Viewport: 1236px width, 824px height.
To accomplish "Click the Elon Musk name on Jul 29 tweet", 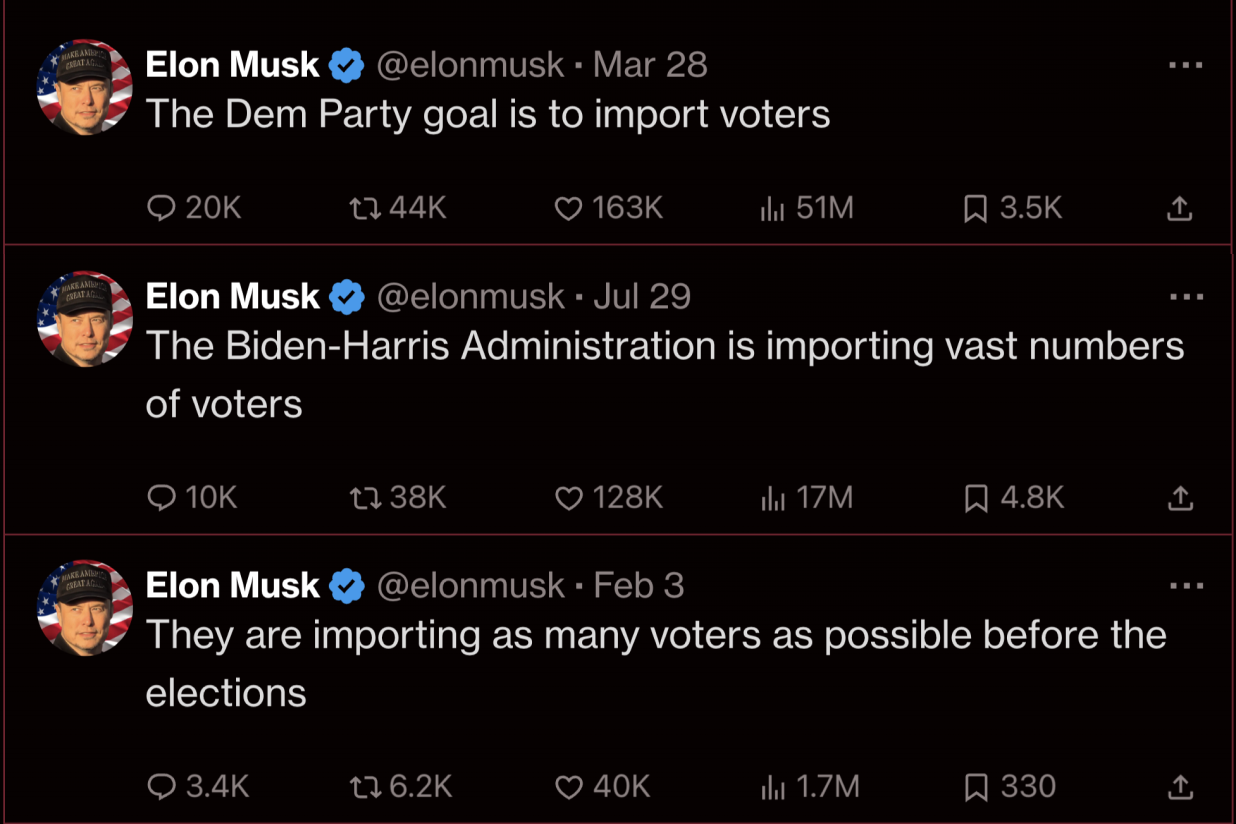I will (x=232, y=296).
